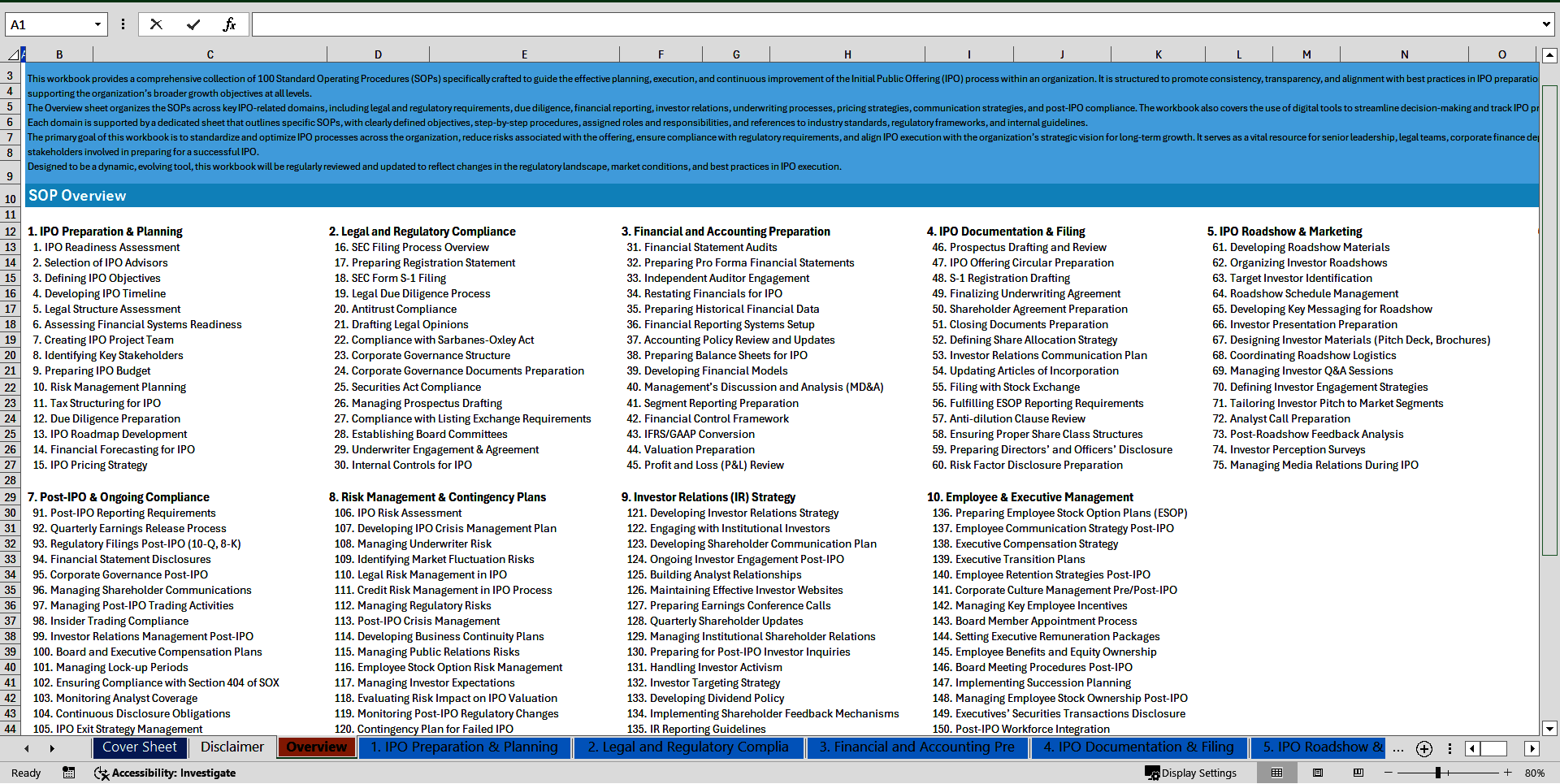This screenshot has width=1560, height=784.
Task: Click the Insert Function fx icon
Action: tap(229, 24)
